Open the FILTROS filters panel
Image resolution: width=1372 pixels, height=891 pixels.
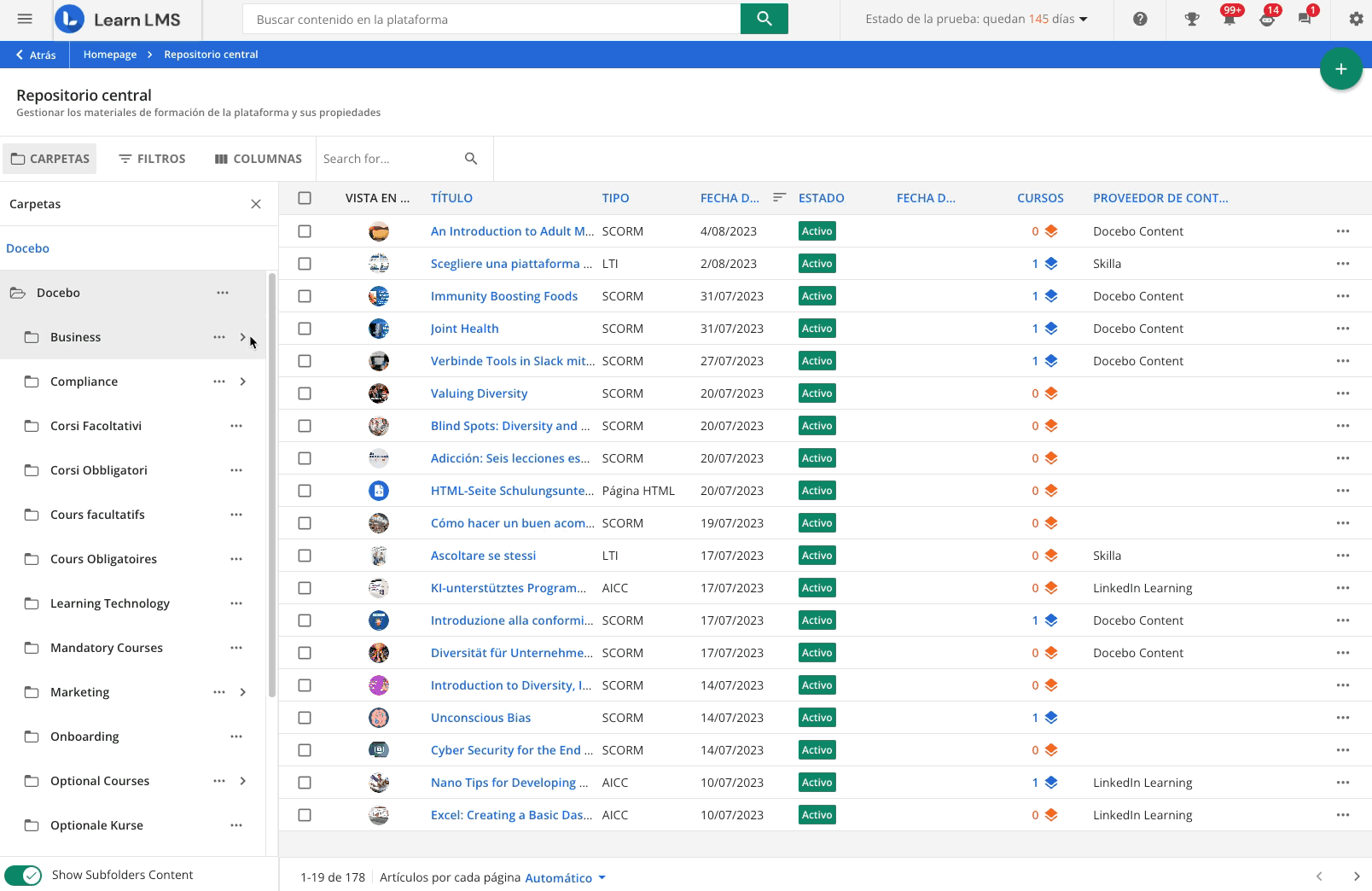tap(152, 159)
